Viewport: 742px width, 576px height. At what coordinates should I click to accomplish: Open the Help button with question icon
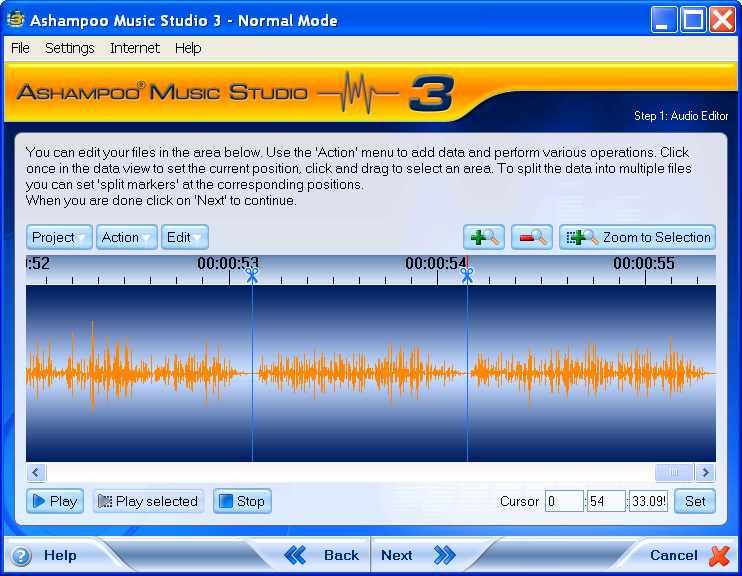[45, 555]
